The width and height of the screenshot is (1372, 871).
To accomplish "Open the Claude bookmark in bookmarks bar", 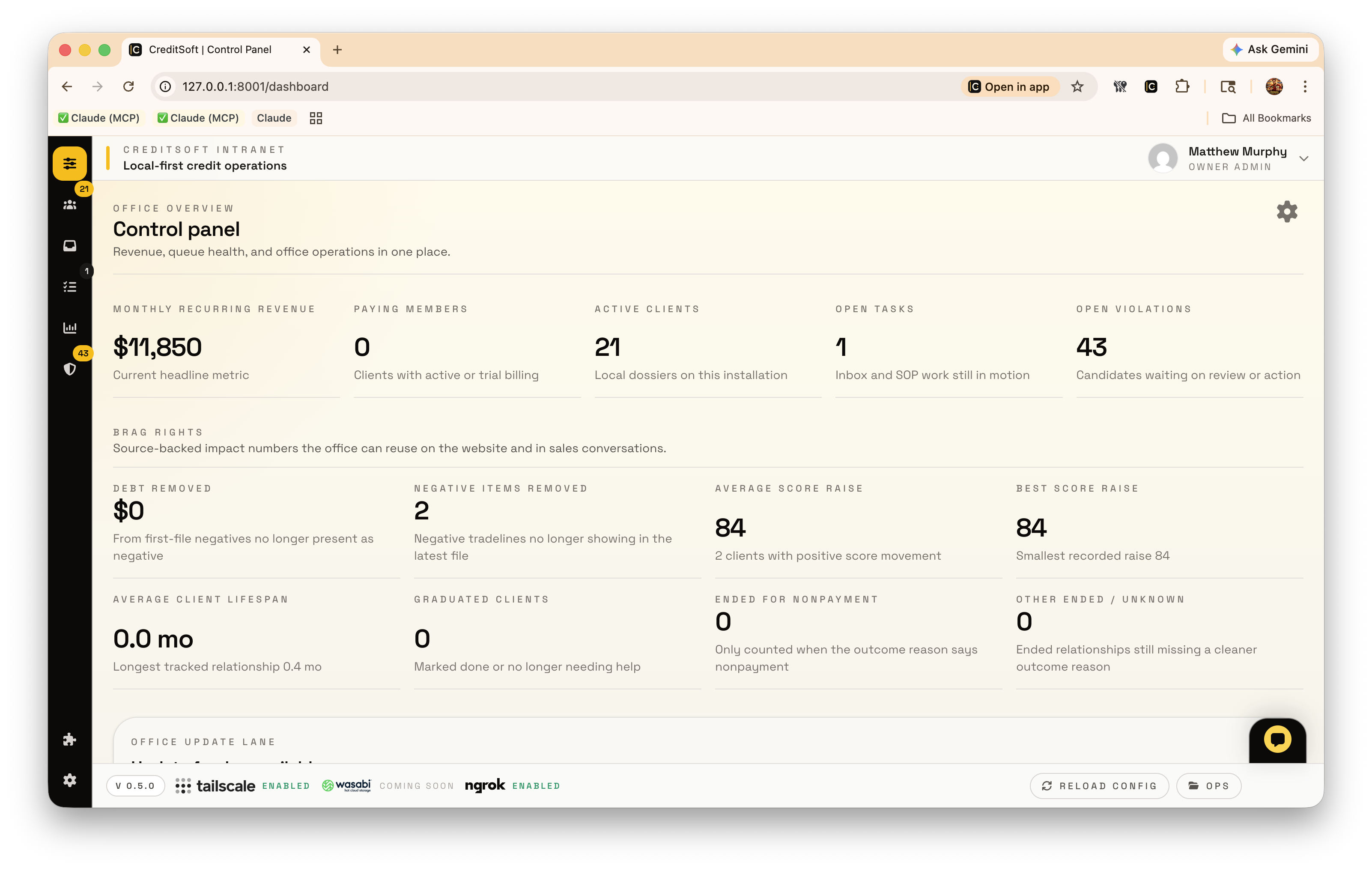I will tap(274, 118).
